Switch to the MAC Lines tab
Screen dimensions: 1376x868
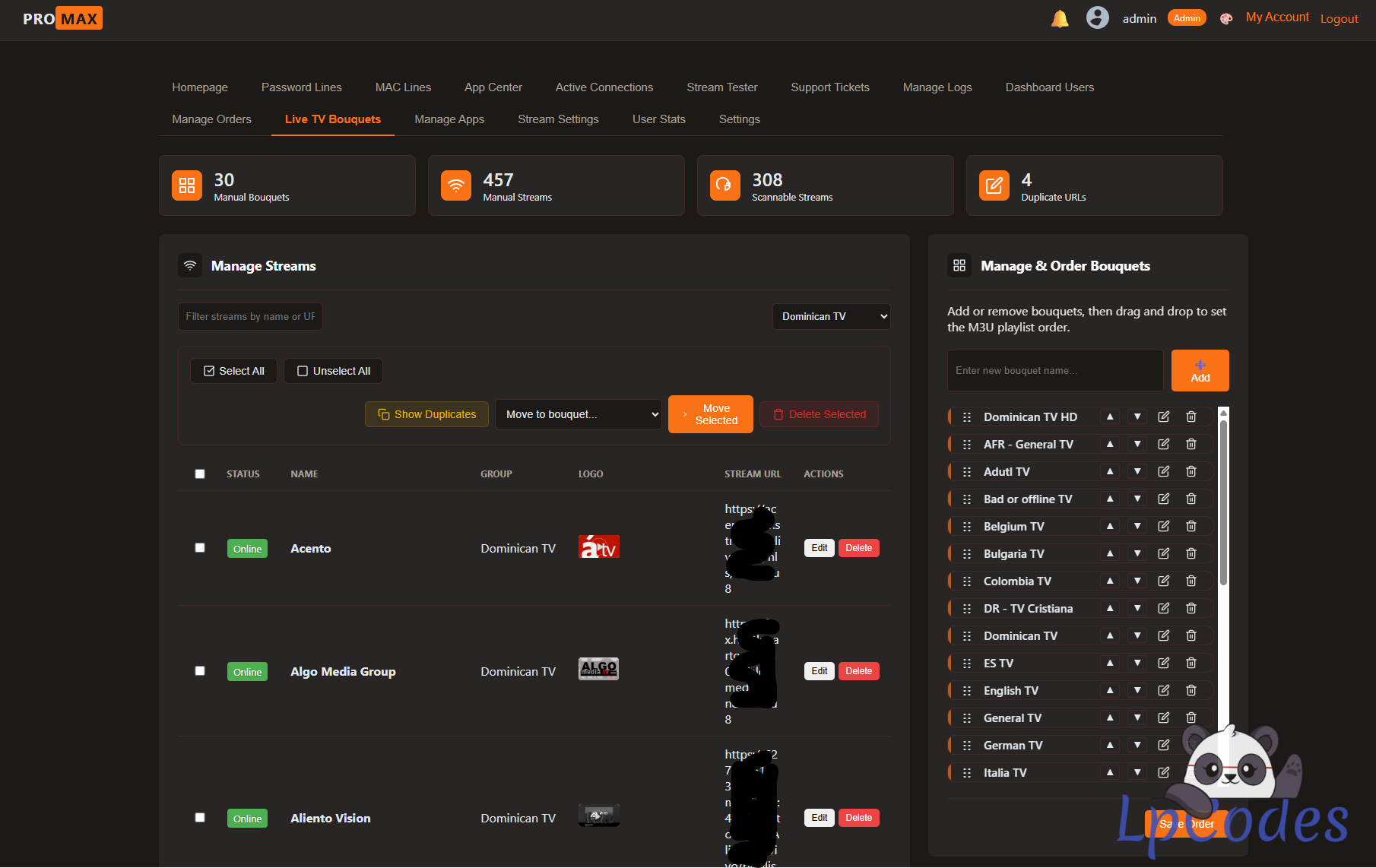403,87
